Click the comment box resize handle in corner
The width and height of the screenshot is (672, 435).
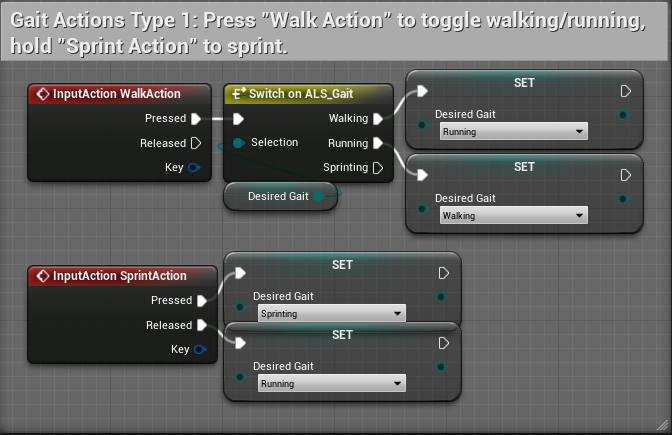click(x=662, y=425)
